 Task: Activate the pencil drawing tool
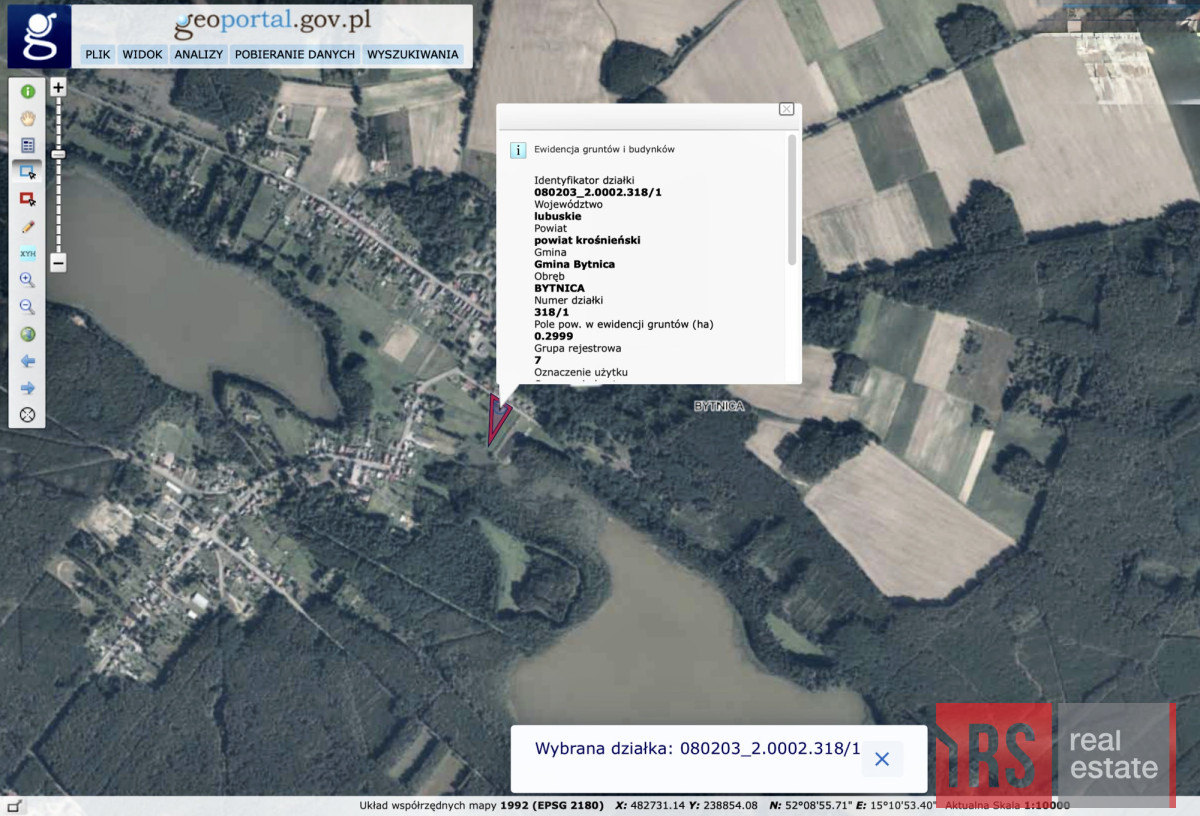[x=27, y=226]
